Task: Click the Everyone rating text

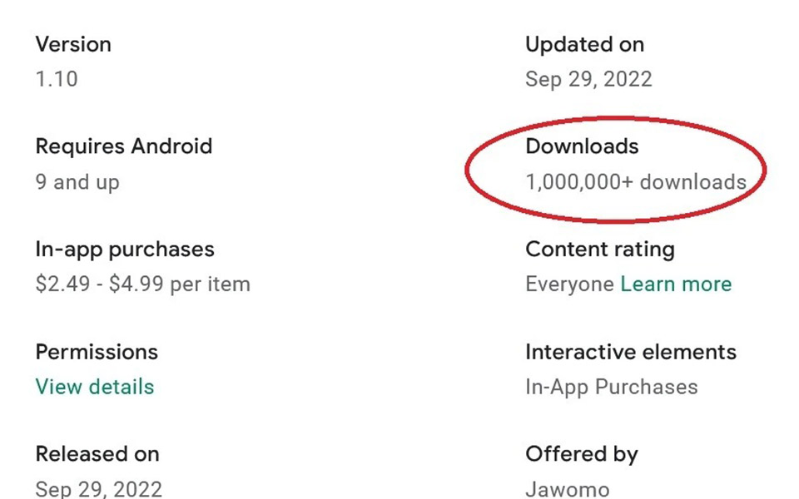Action: click(569, 284)
